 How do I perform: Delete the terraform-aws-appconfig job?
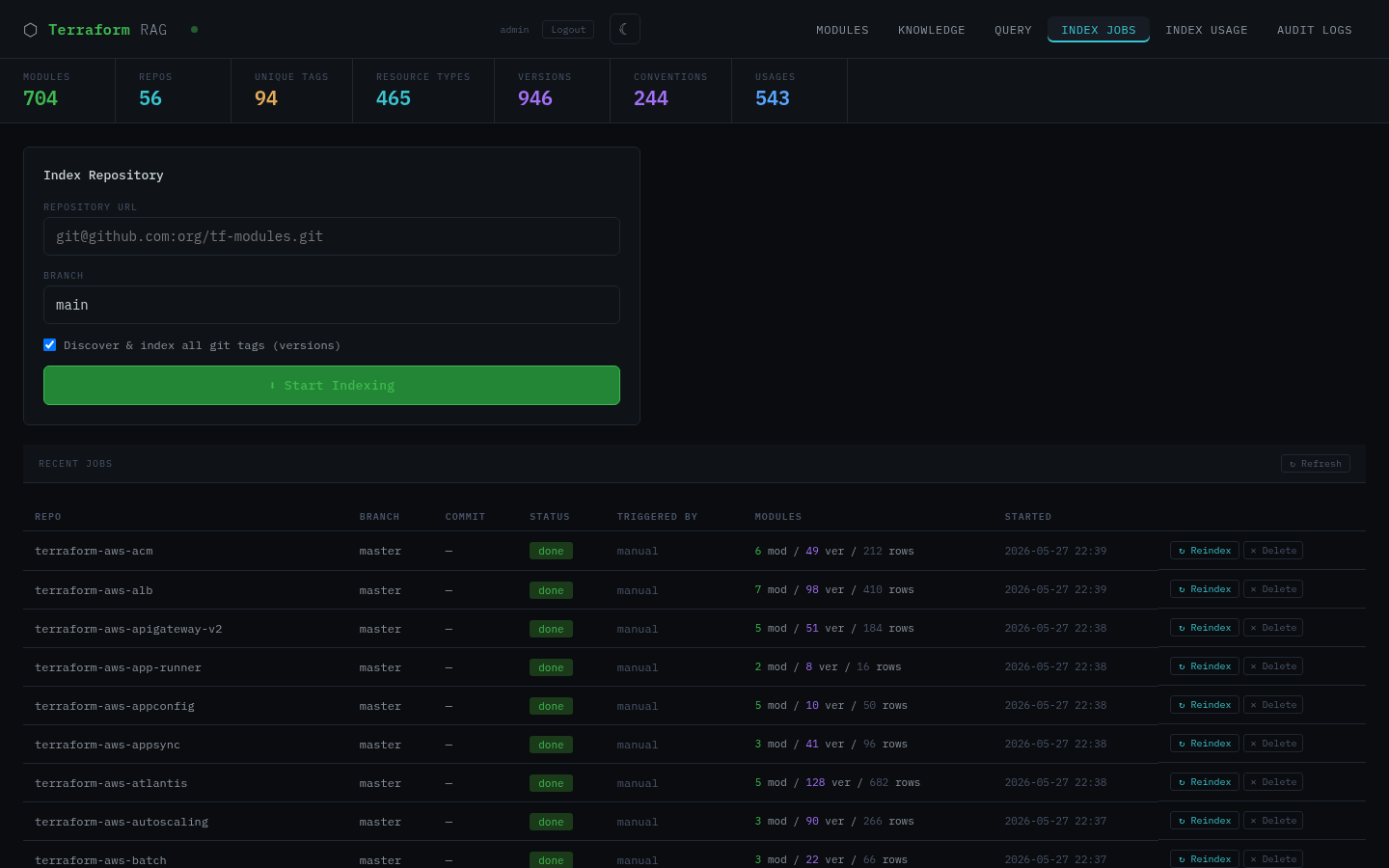[x=1273, y=705]
